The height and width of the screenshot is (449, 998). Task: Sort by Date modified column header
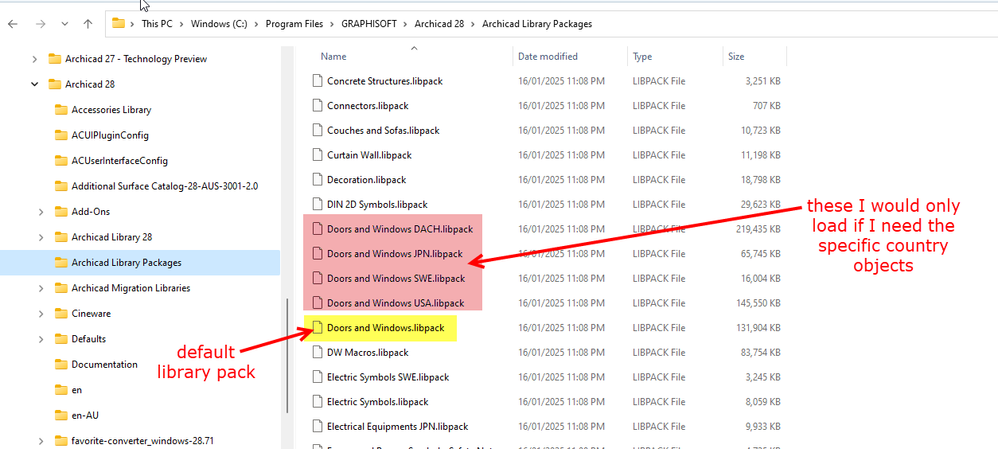pos(548,56)
